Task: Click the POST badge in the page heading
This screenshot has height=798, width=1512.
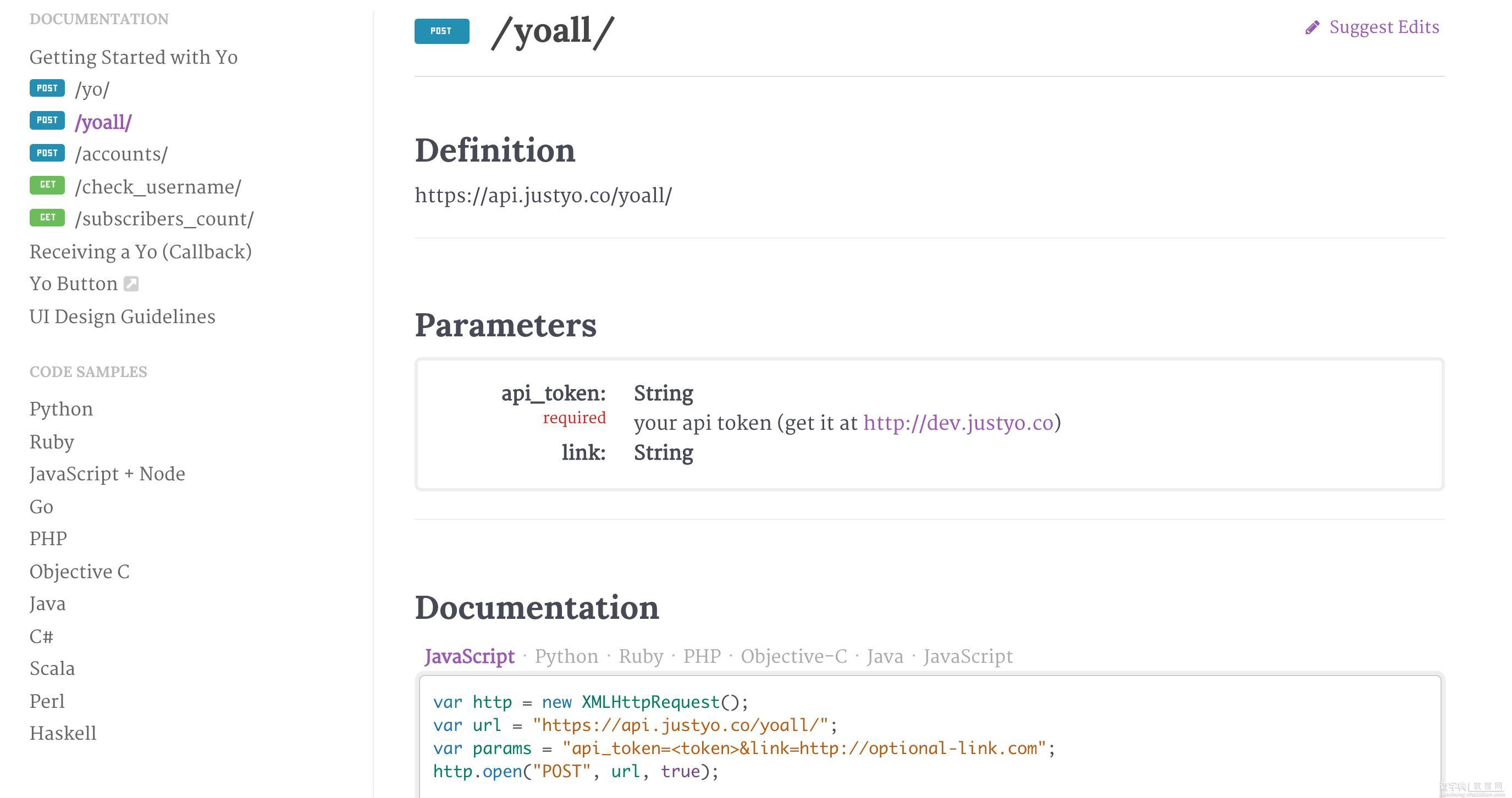Action: pos(442,31)
